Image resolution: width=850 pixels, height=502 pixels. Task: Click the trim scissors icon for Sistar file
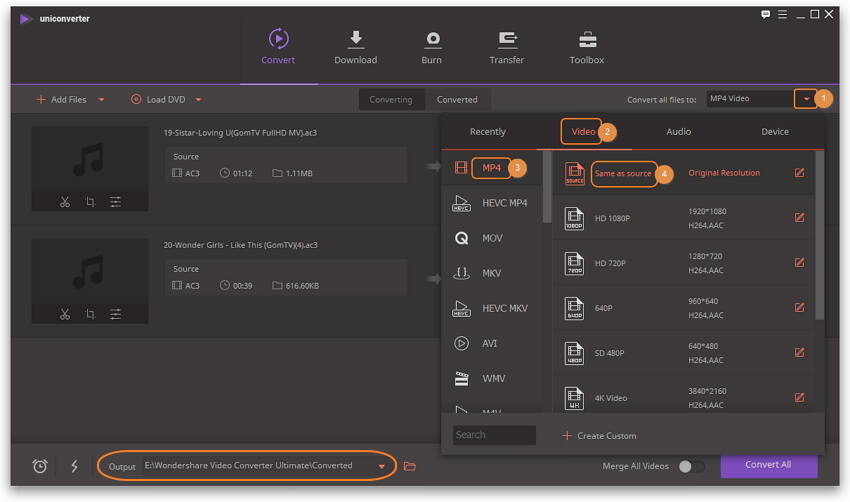pyautogui.click(x=65, y=202)
